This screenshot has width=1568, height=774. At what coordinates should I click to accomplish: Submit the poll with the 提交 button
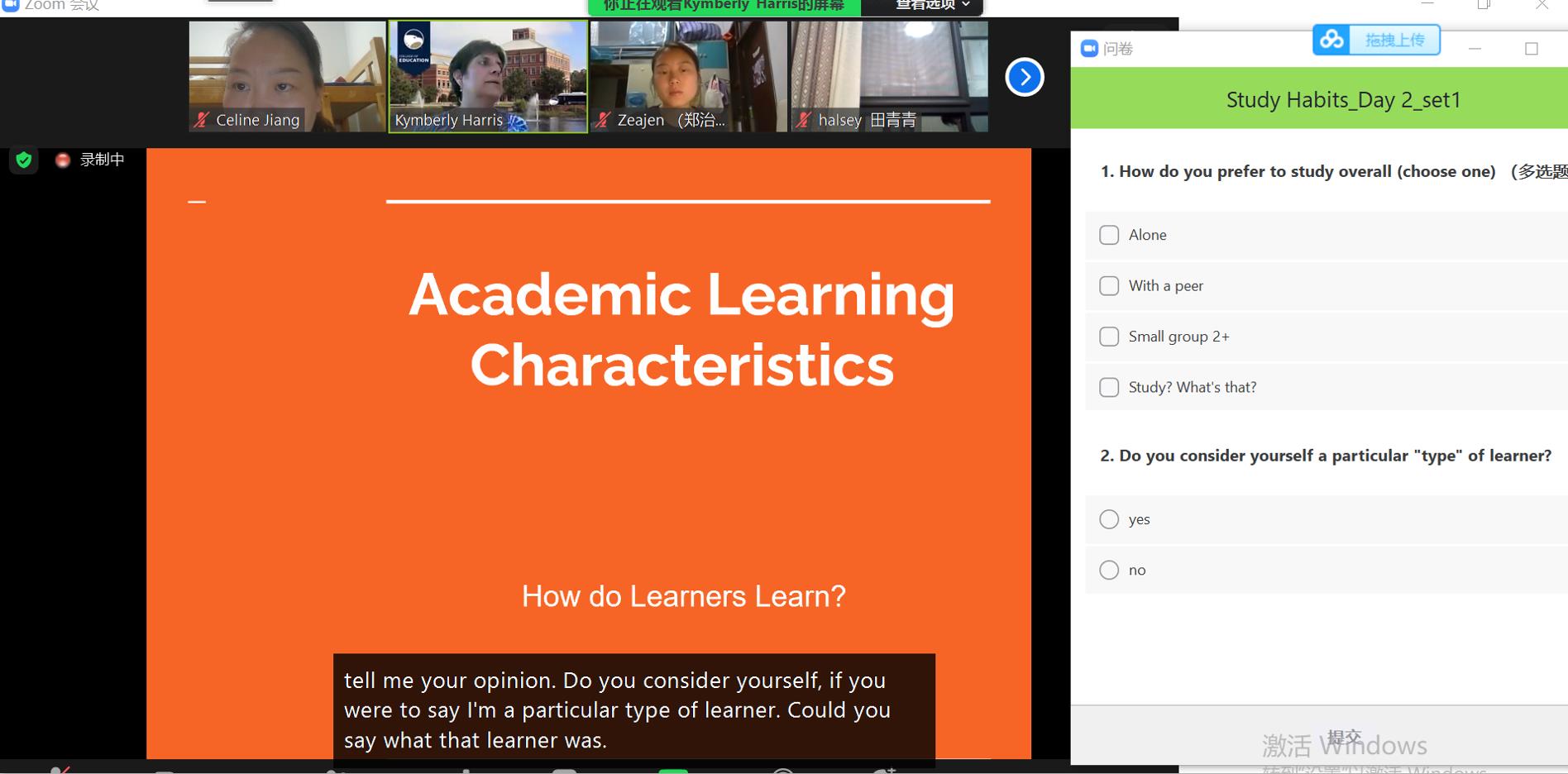click(1343, 736)
